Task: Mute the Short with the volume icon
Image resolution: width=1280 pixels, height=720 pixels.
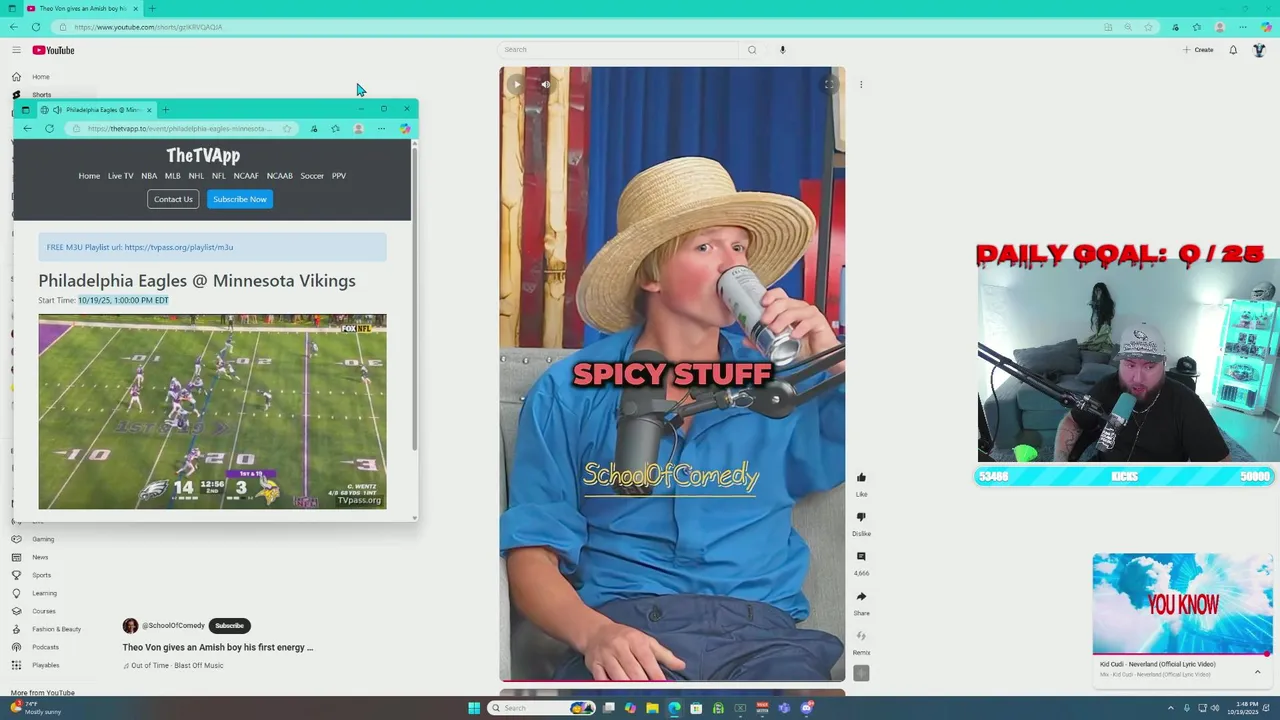Action: click(545, 85)
